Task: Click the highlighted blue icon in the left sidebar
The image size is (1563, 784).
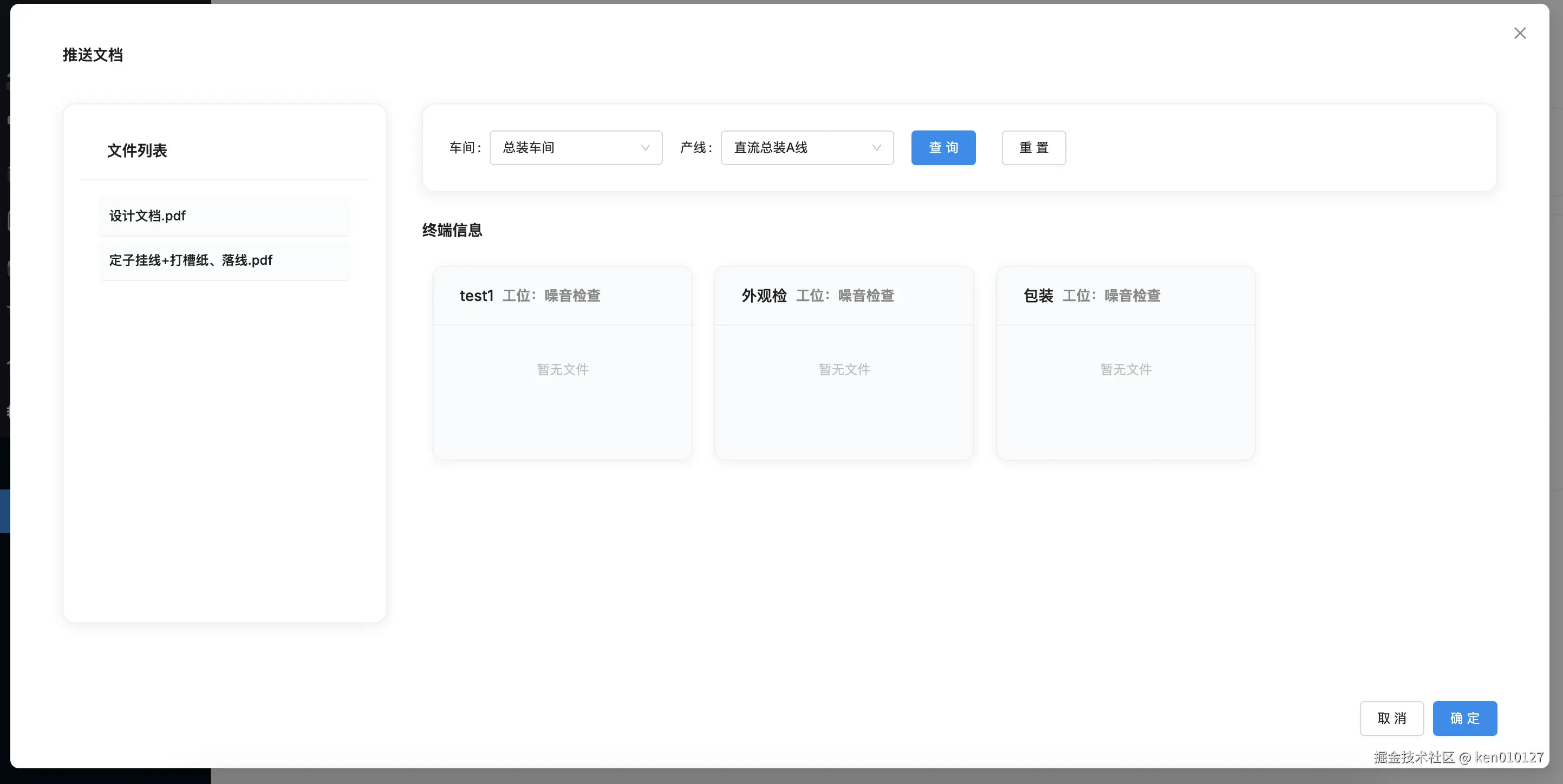Action: (5, 511)
